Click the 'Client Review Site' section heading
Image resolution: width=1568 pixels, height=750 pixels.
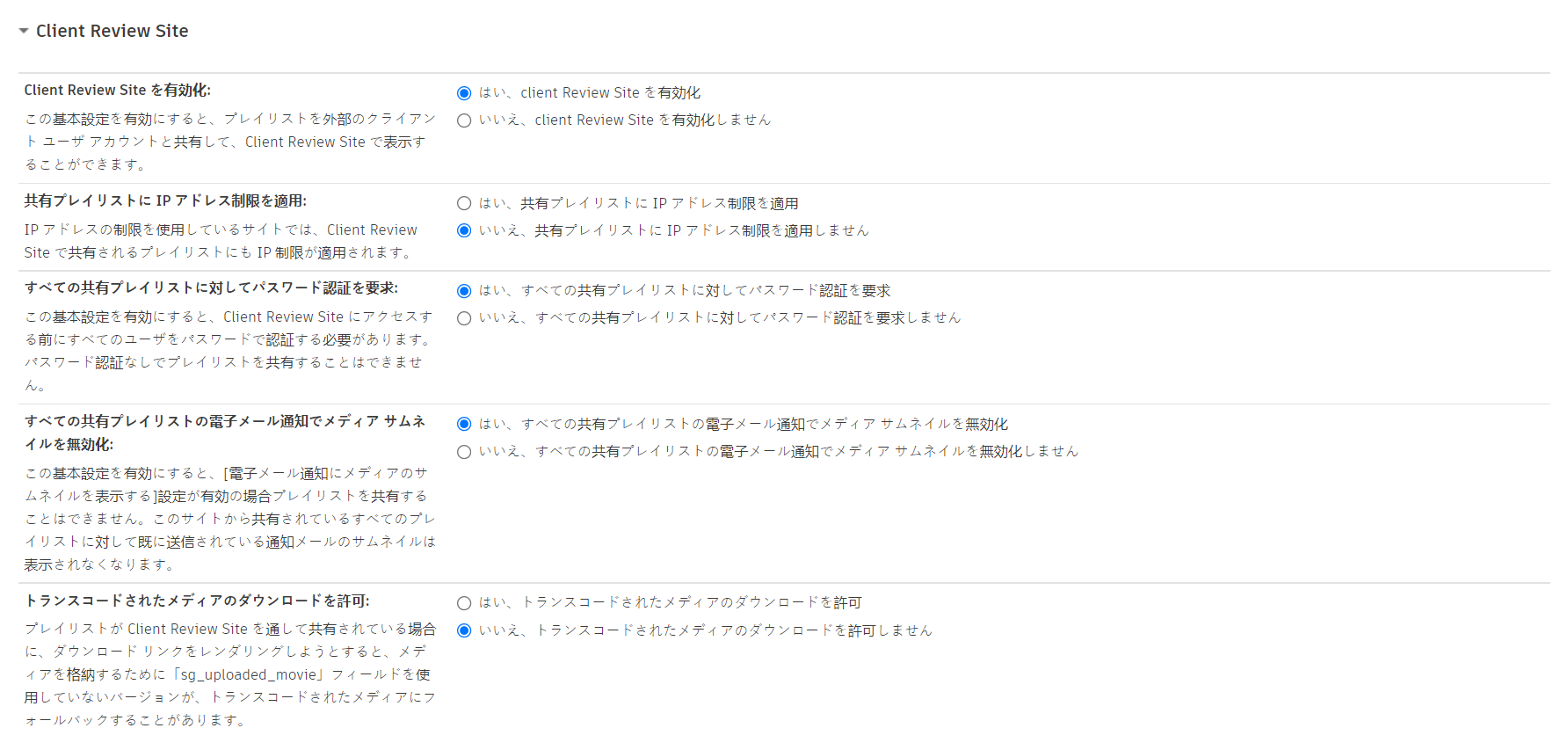tap(113, 31)
